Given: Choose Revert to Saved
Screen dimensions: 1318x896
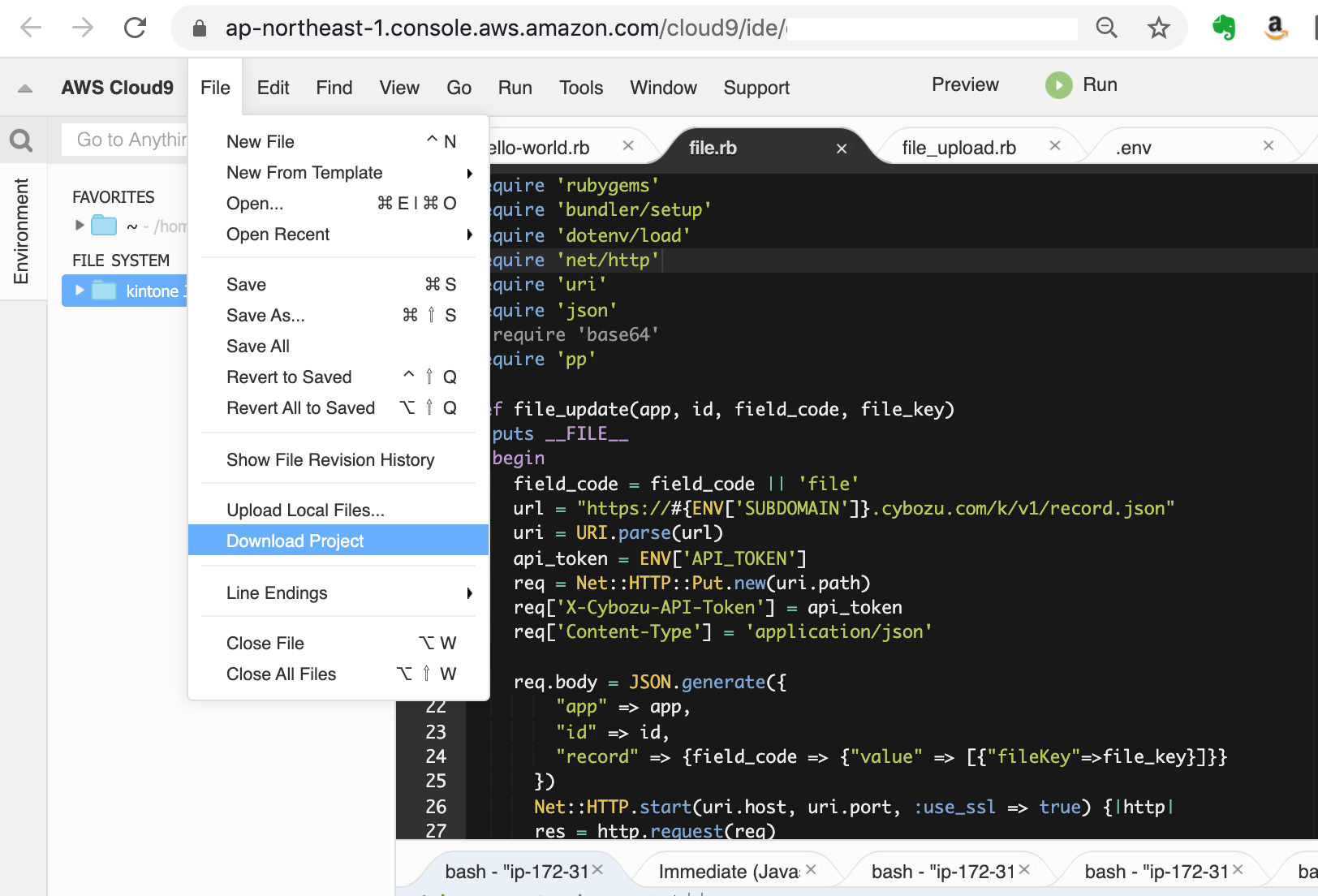Looking at the screenshot, I should pyautogui.click(x=338, y=377).
